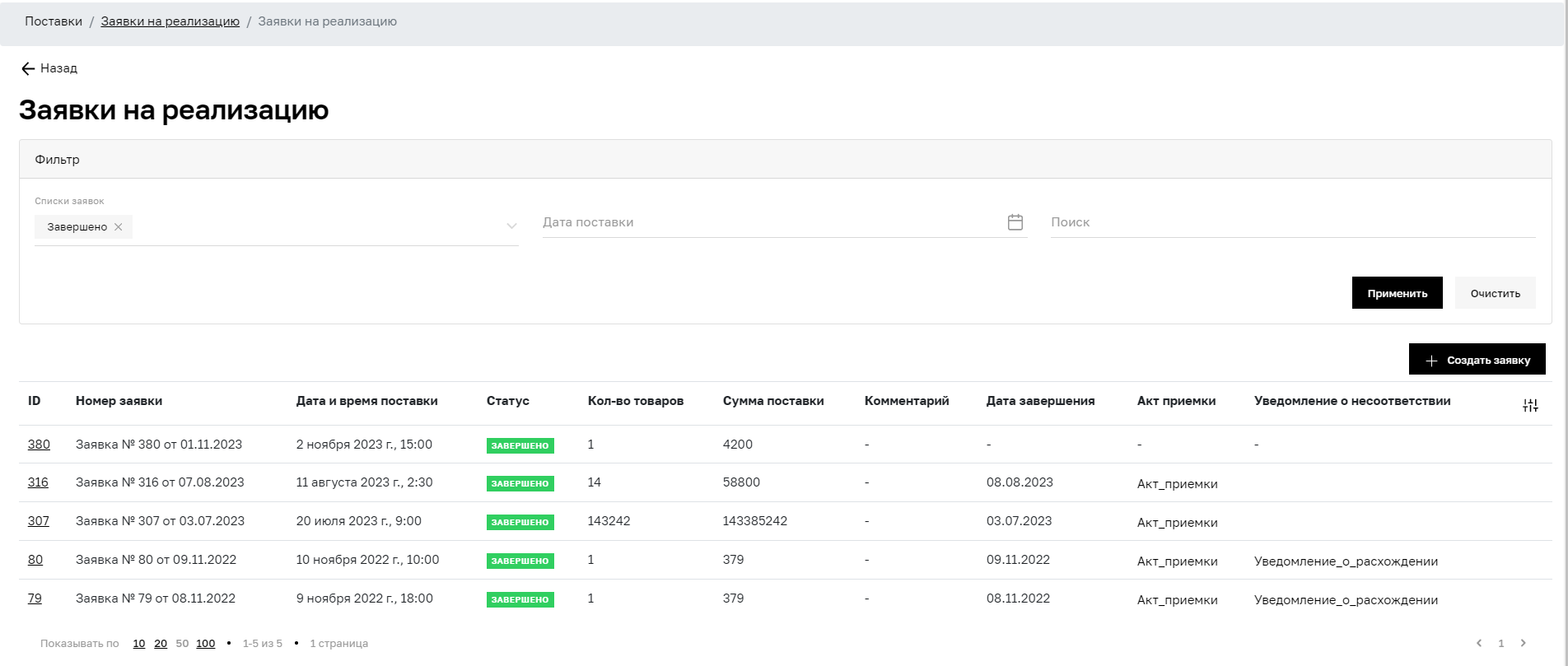Open request ID 316
The image size is (1568, 666).
38,482
